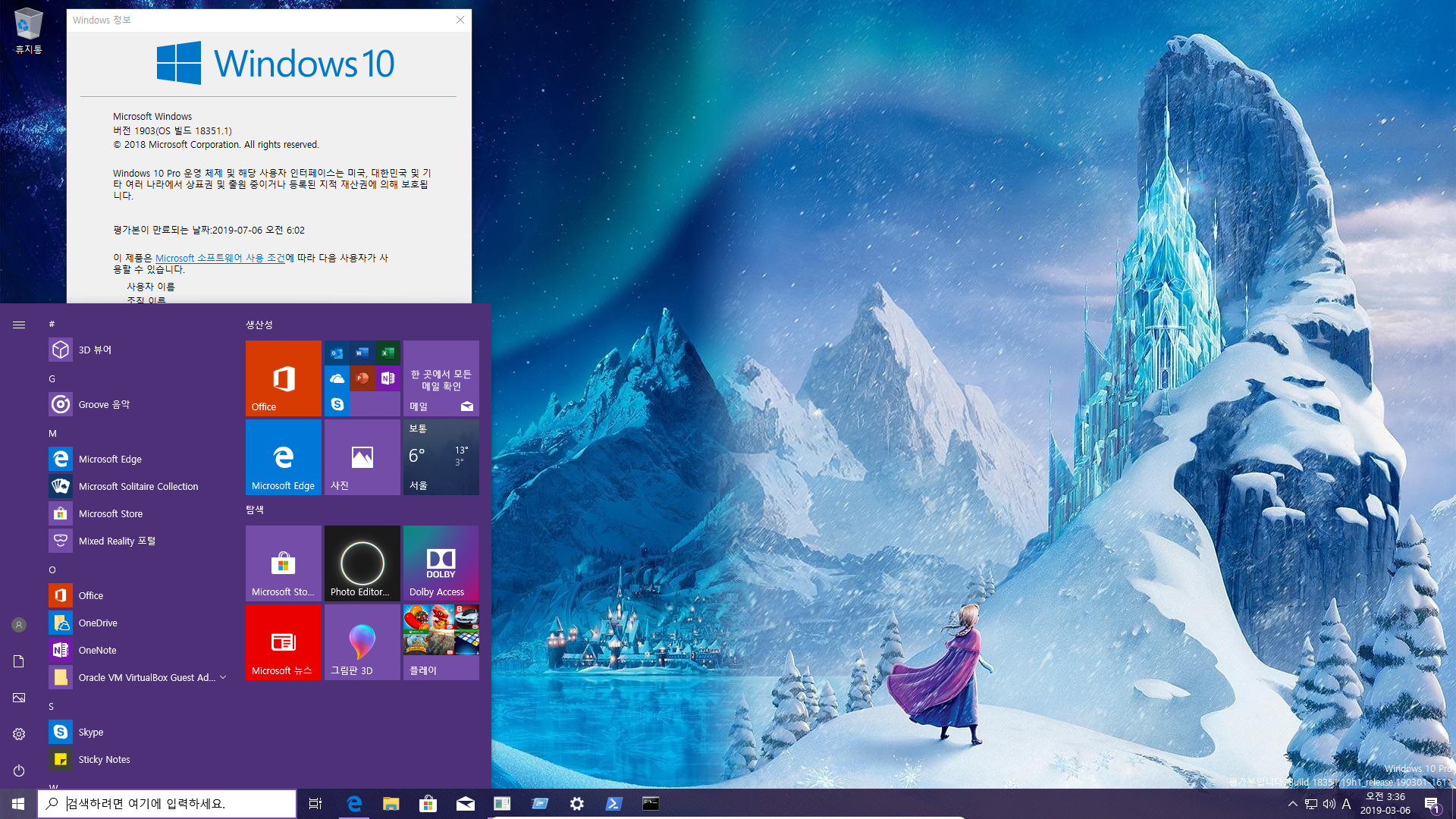The image size is (1456, 819).
Task: Open Microsoft Store in app list
Action: pos(136,513)
